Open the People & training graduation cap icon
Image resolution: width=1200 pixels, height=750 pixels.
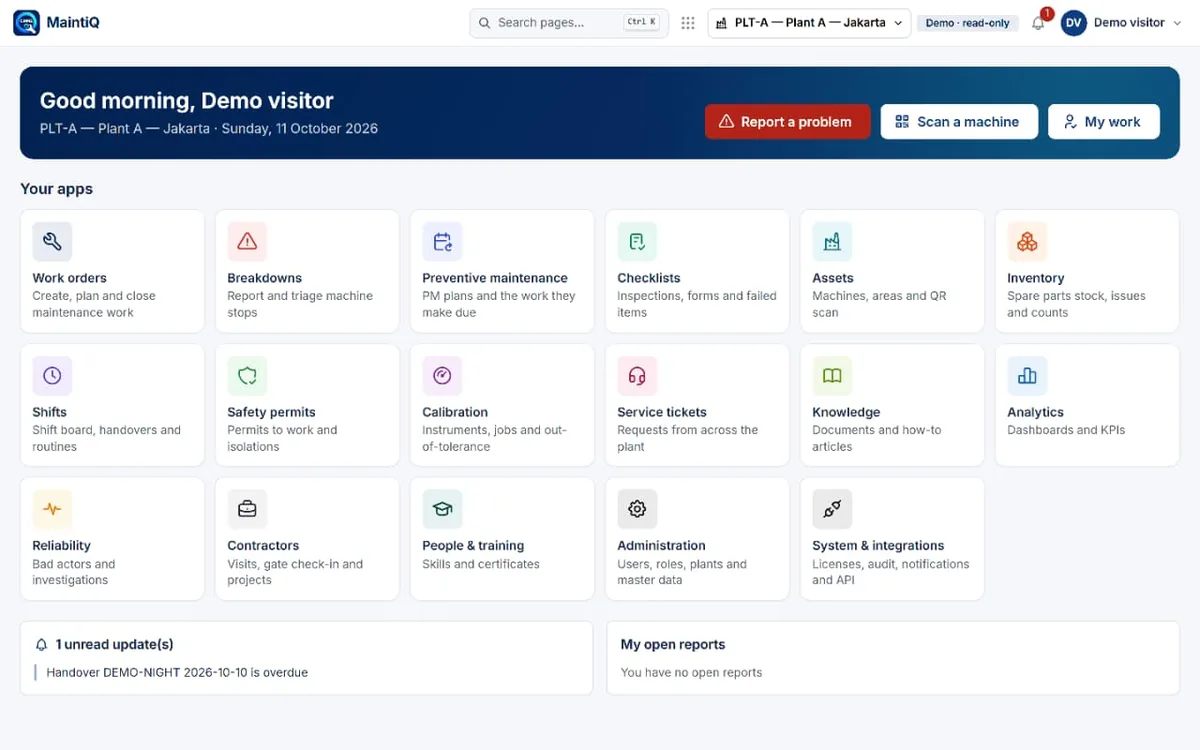point(442,509)
